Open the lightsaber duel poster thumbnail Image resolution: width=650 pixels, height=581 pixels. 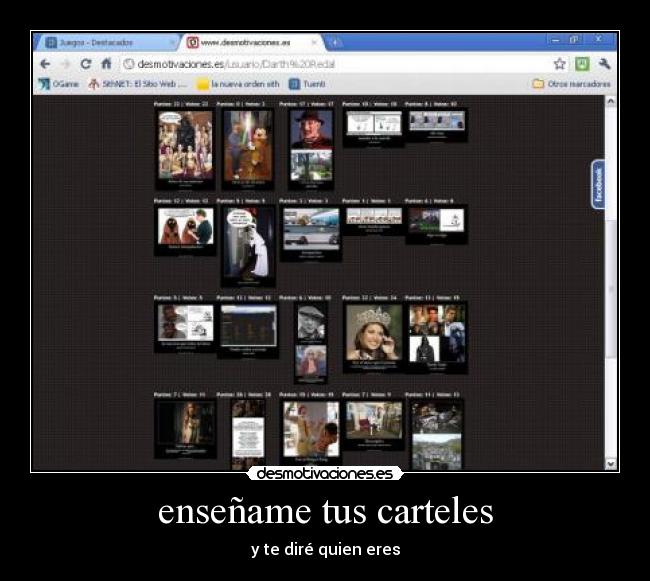[x=248, y=149]
